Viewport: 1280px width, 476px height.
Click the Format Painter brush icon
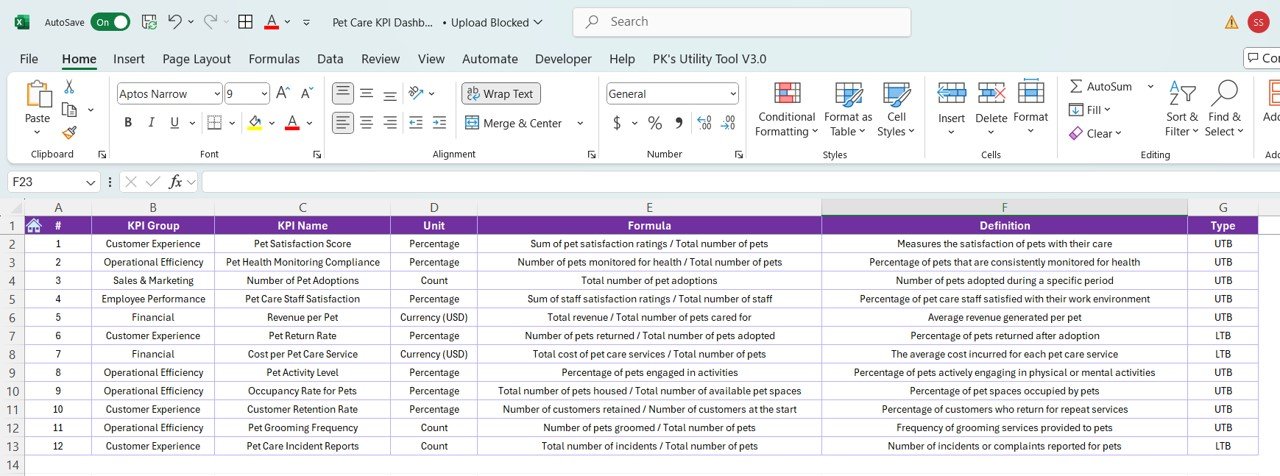pyautogui.click(x=69, y=132)
